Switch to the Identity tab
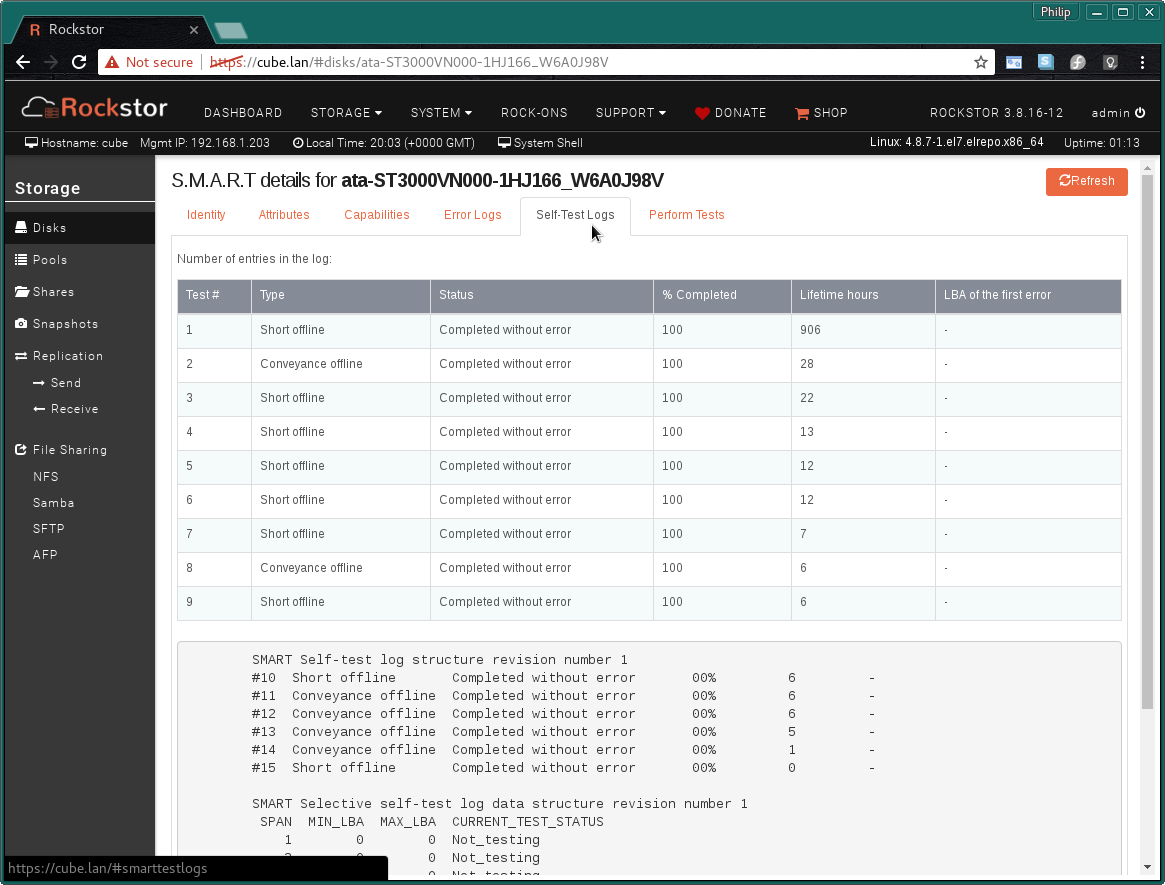This screenshot has height=885, width=1165. (x=206, y=215)
